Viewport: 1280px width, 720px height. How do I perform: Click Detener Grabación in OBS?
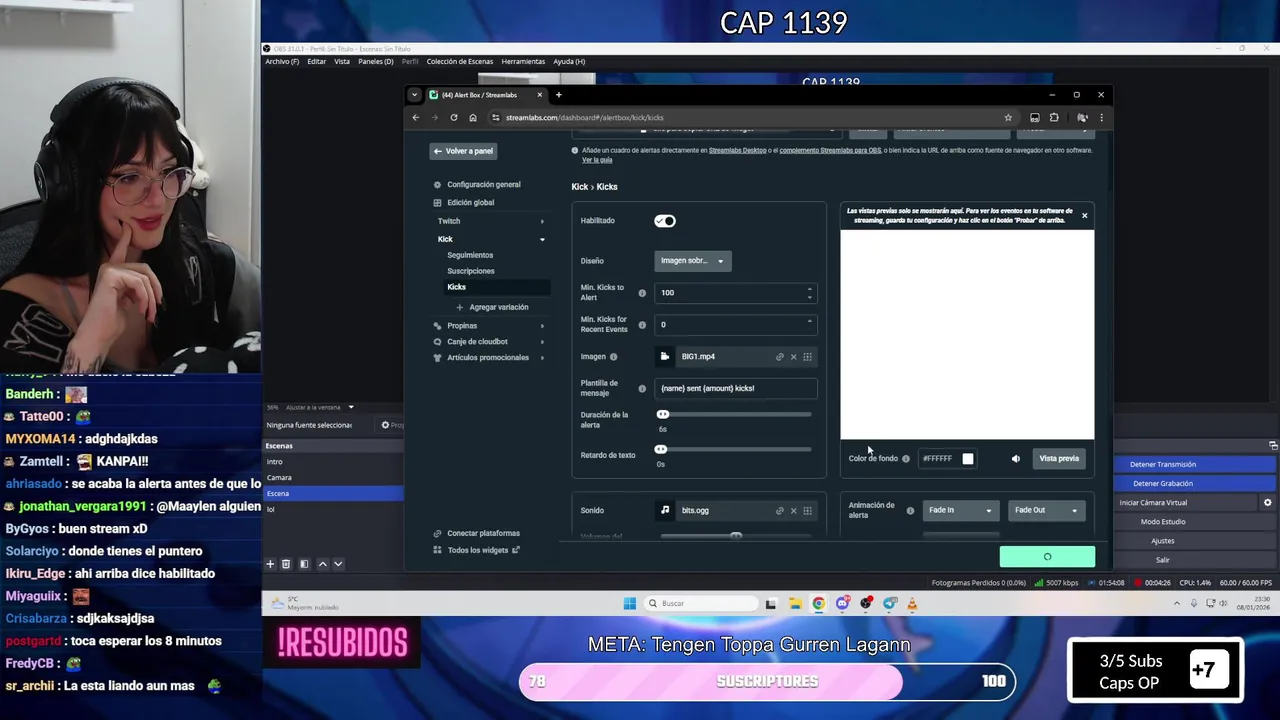pyautogui.click(x=1162, y=484)
